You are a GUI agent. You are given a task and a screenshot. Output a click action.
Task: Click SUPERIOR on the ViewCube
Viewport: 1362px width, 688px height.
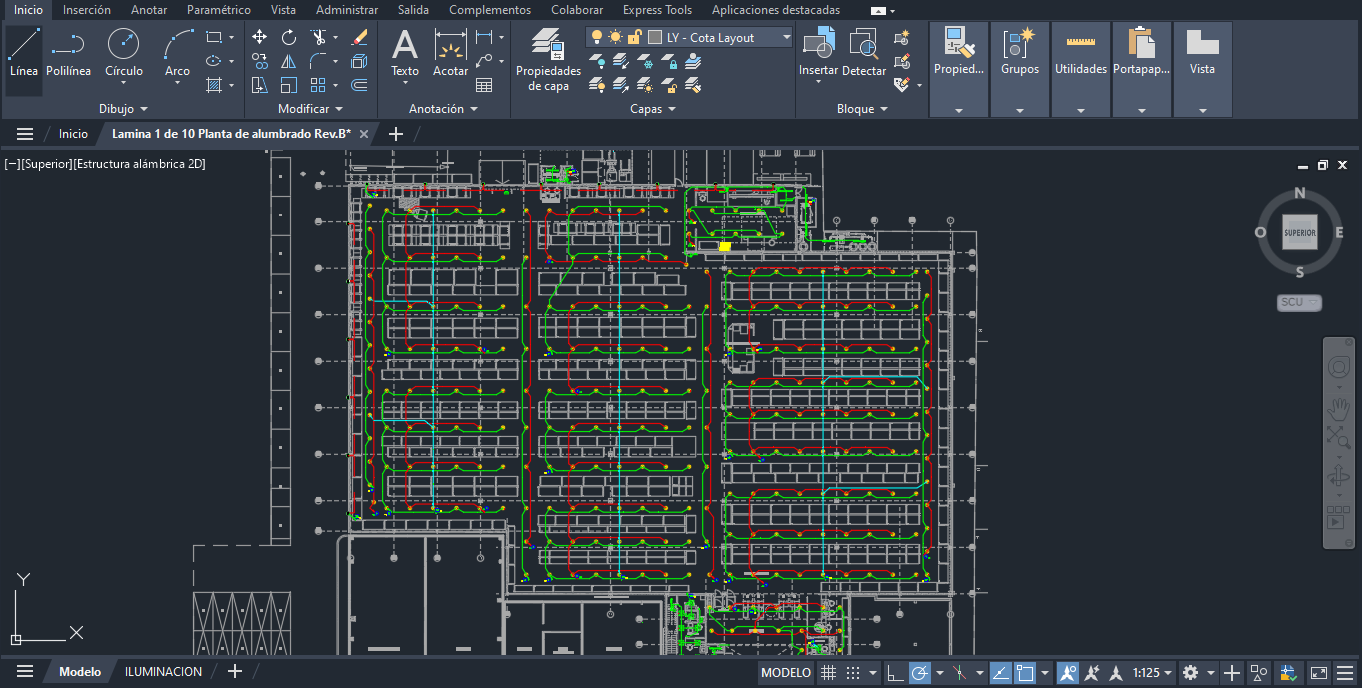point(1298,232)
